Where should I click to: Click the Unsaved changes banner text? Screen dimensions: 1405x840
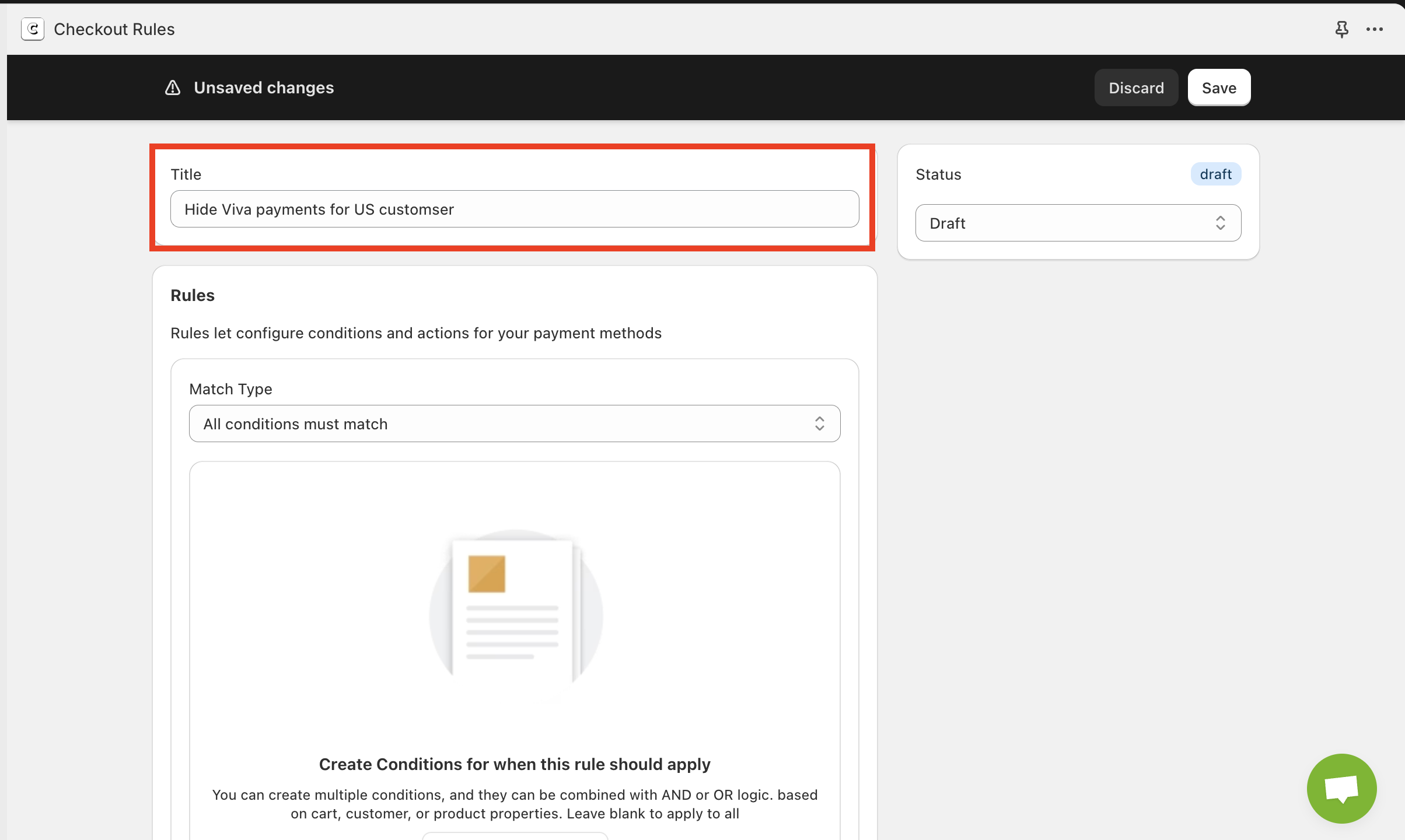tap(264, 87)
